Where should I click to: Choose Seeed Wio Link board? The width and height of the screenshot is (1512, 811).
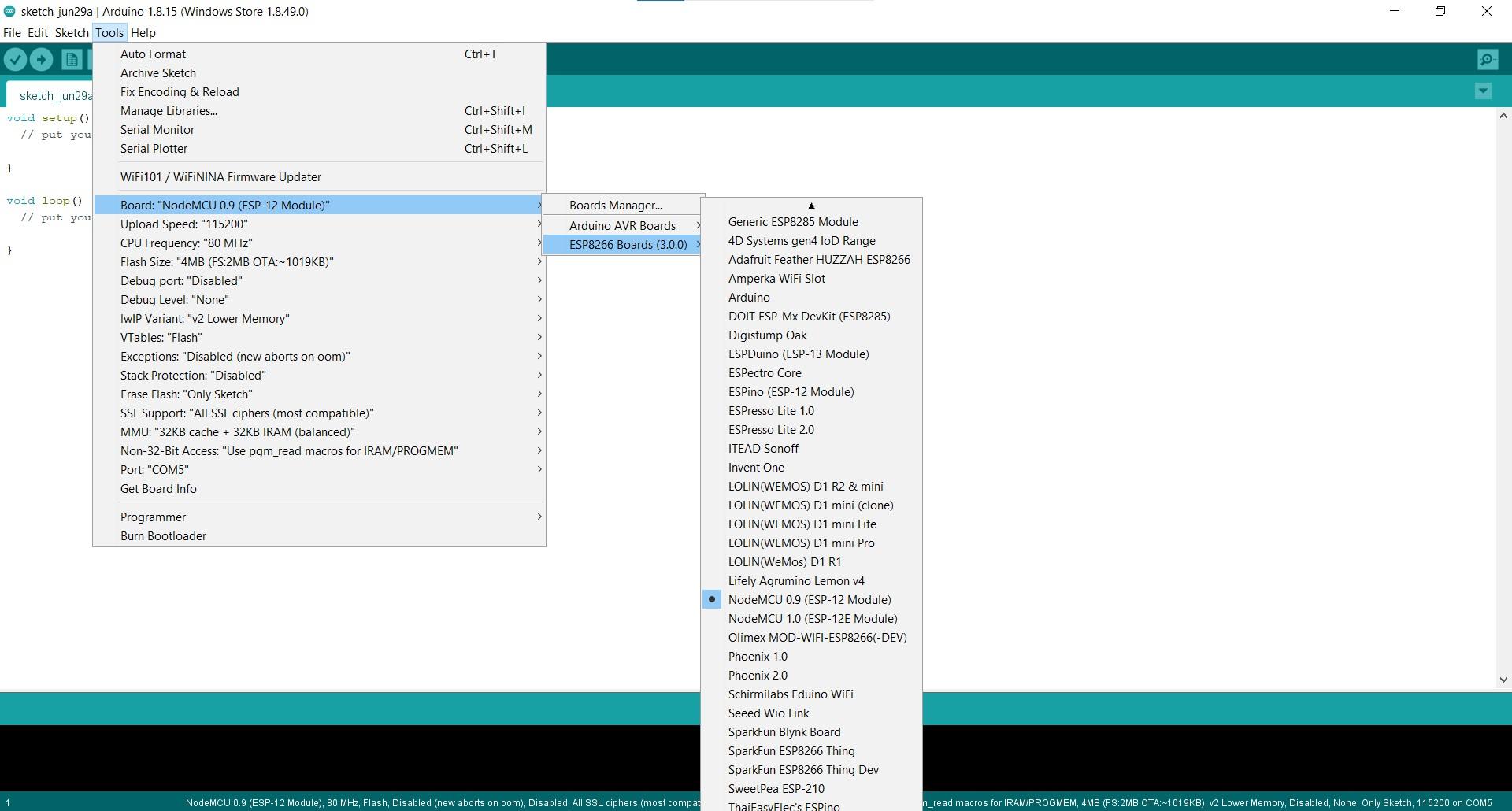[811, 713]
